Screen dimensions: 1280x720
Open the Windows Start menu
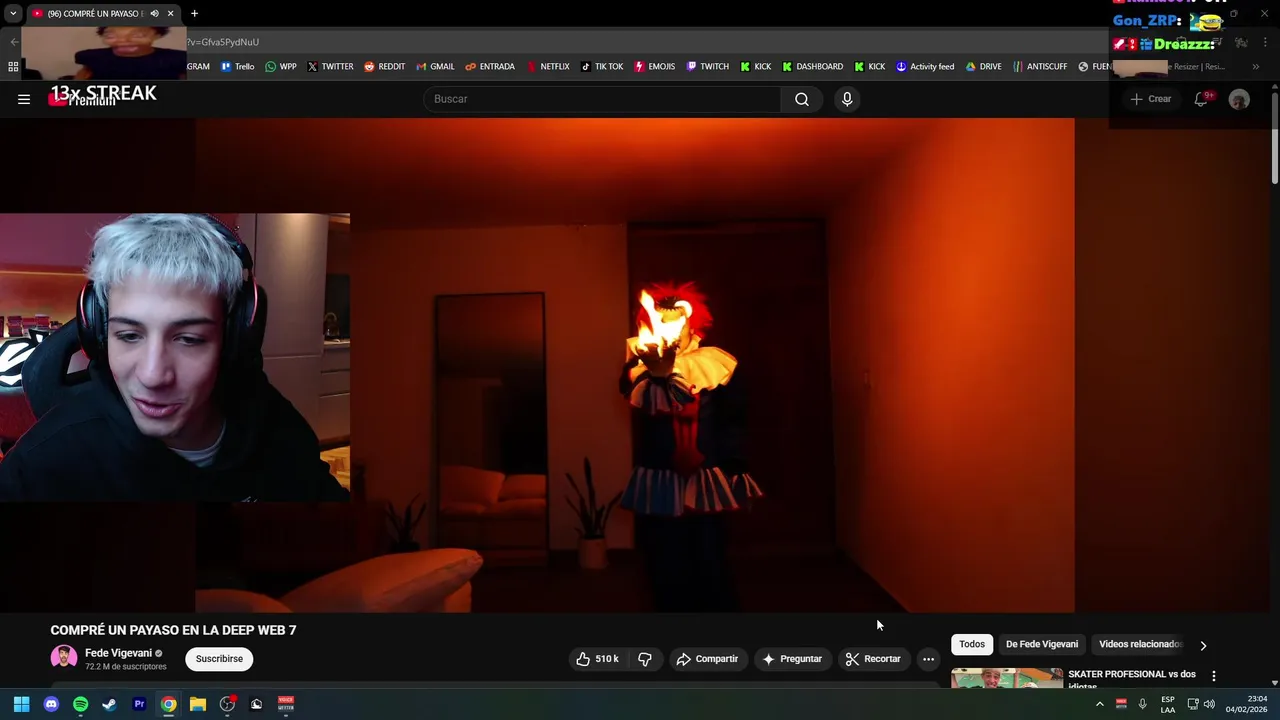(x=21, y=704)
